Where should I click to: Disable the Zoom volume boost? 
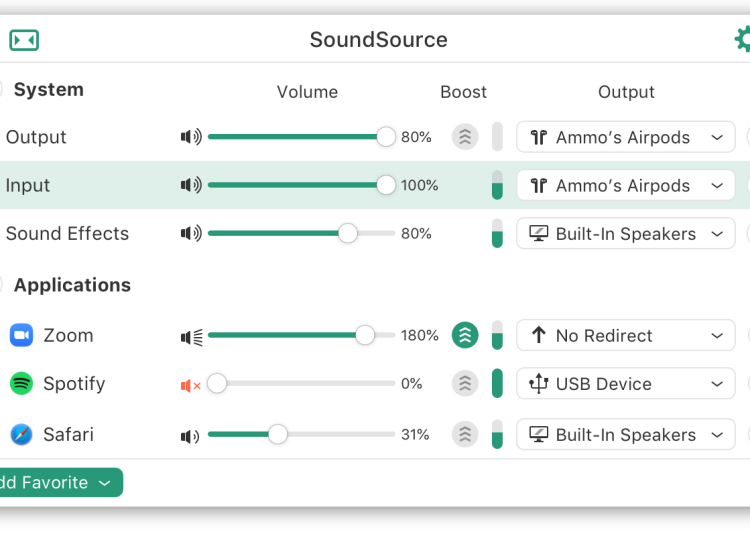[465, 336]
